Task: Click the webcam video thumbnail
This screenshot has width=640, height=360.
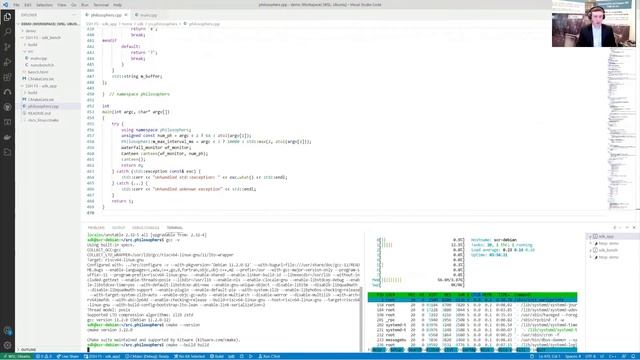Action: tap(594, 24)
